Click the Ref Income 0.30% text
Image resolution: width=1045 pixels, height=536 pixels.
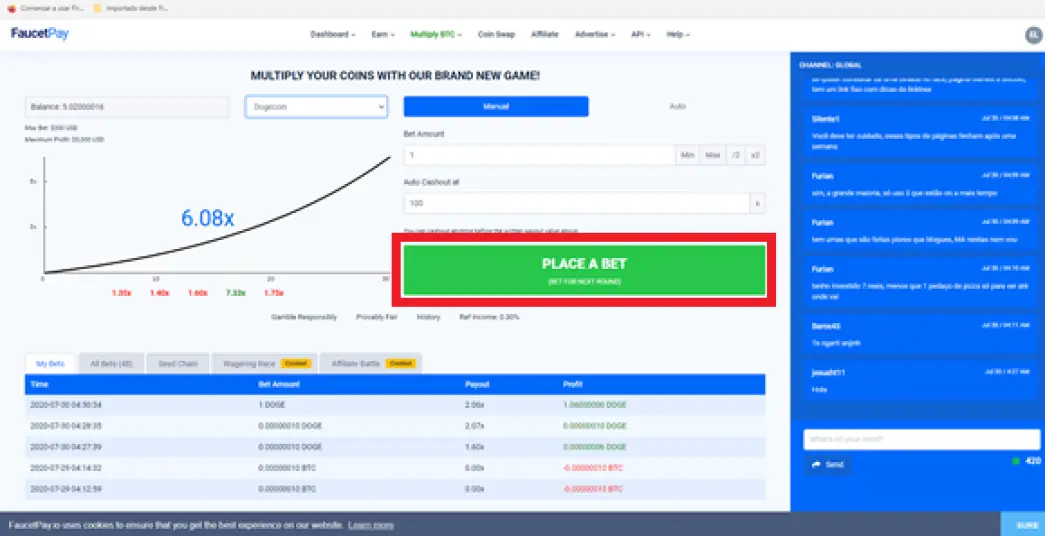[489, 317]
